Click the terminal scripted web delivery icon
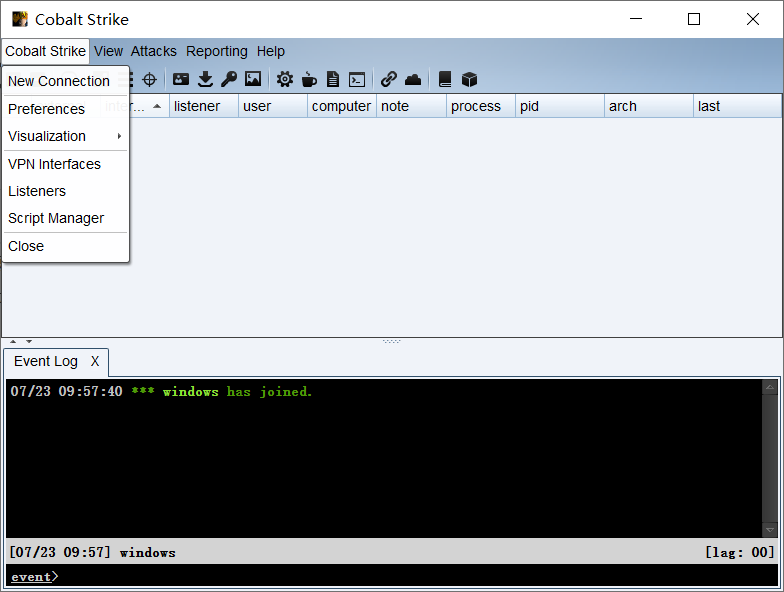The height and width of the screenshot is (592, 784). pyautogui.click(x=357, y=79)
